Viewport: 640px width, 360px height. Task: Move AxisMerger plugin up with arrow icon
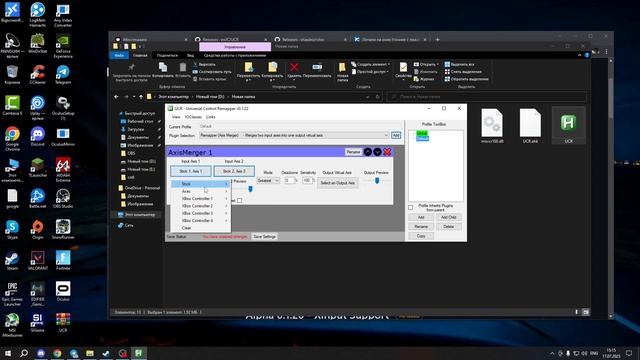pyautogui.click(x=368, y=152)
